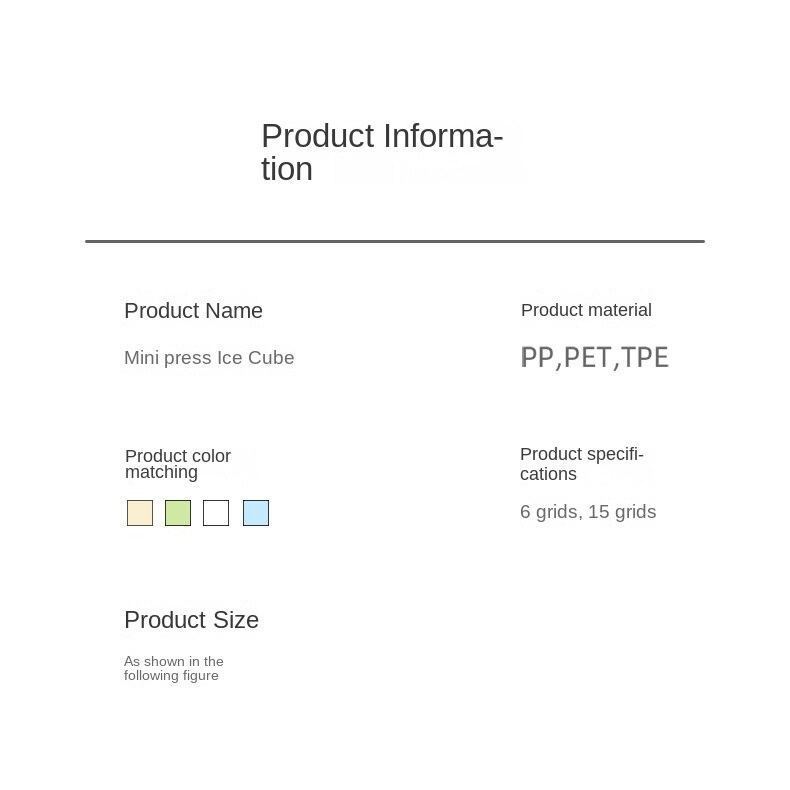This screenshot has height=790, width=790.
Task: Click the Product specifications label
Action: (582, 464)
